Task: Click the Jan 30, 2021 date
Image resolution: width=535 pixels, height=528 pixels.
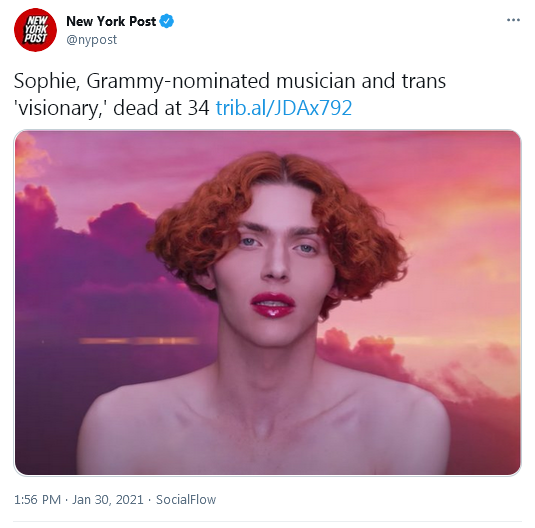Action: coord(107,500)
